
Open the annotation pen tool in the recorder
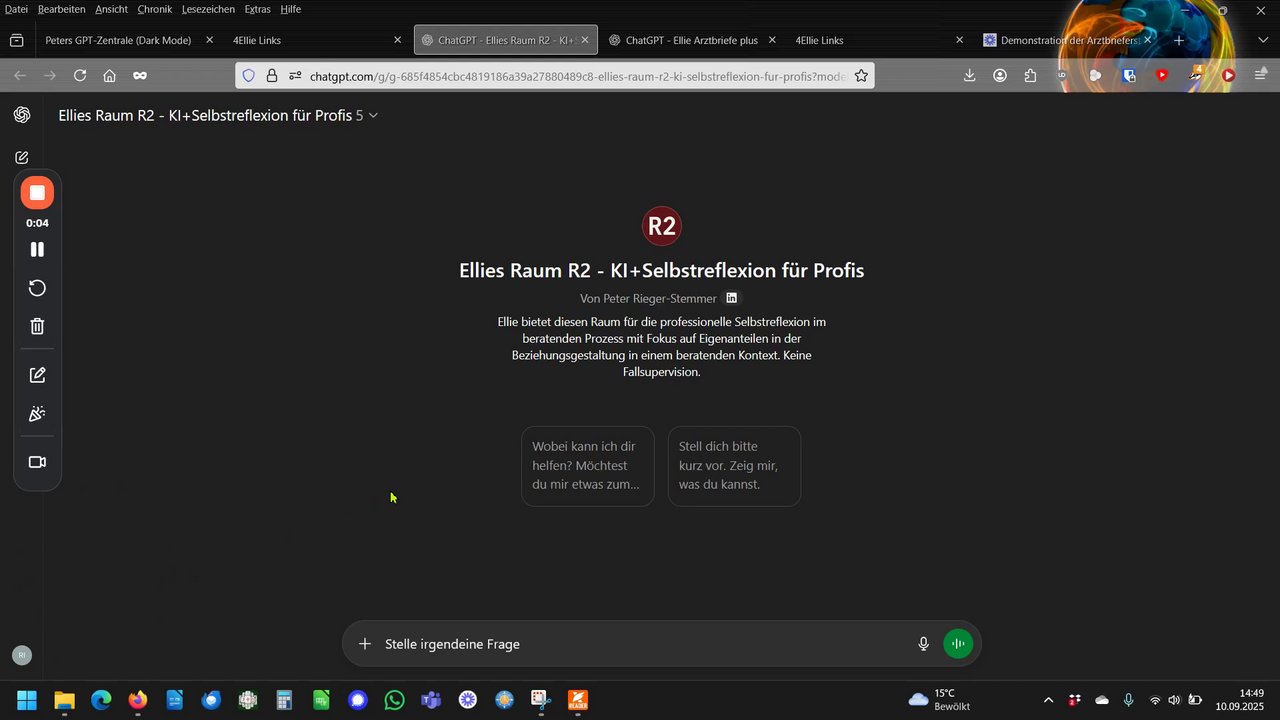point(37,375)
